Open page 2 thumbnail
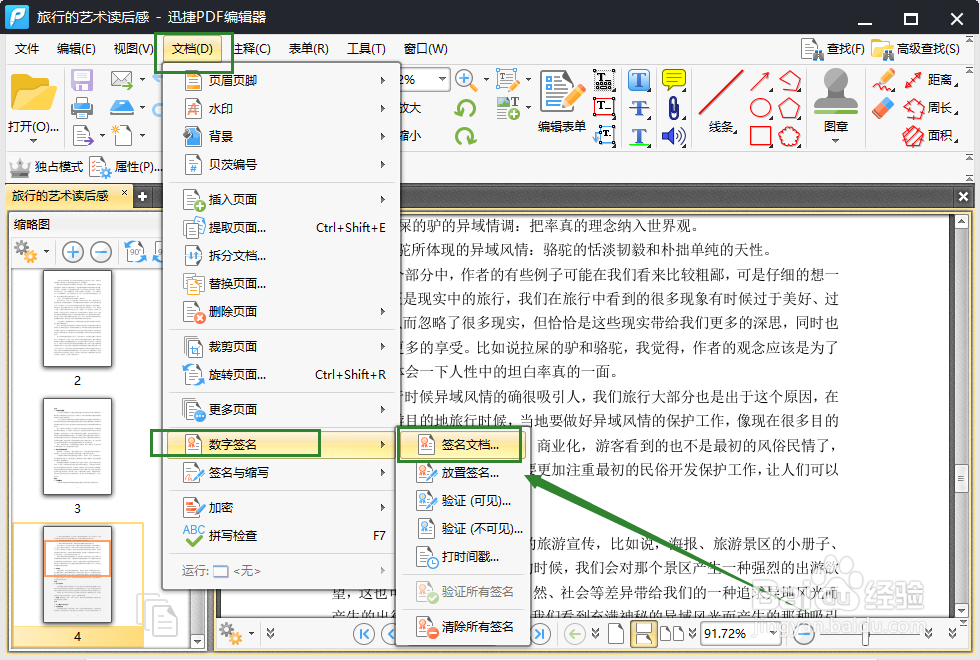980x660 pixels. pos(78,318)
